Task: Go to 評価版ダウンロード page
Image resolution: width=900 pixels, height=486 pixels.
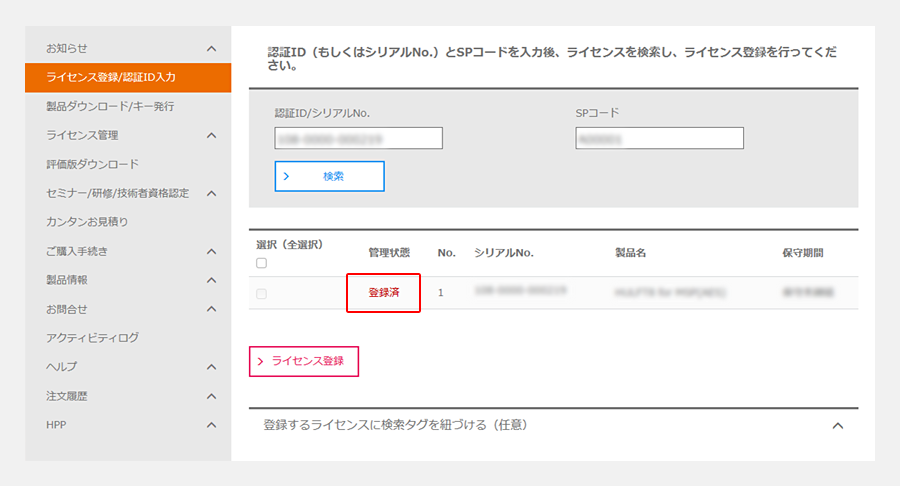Action: [92, 164]
